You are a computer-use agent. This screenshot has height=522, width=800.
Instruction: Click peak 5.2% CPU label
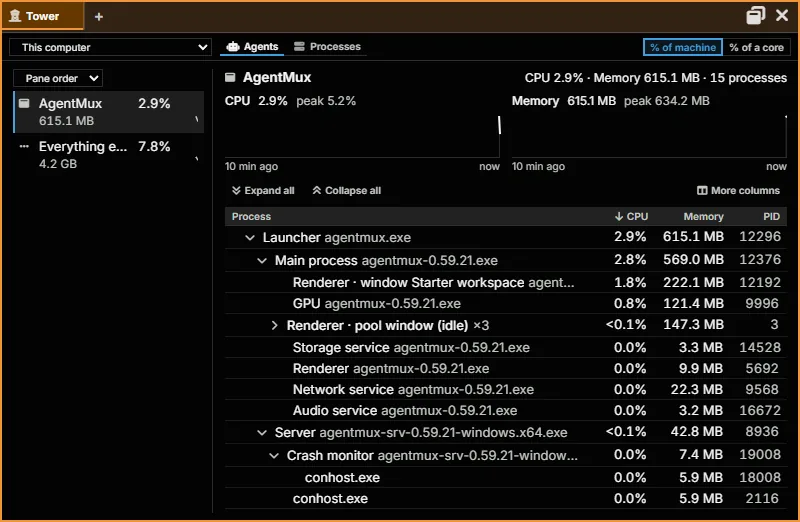(326, 101)
